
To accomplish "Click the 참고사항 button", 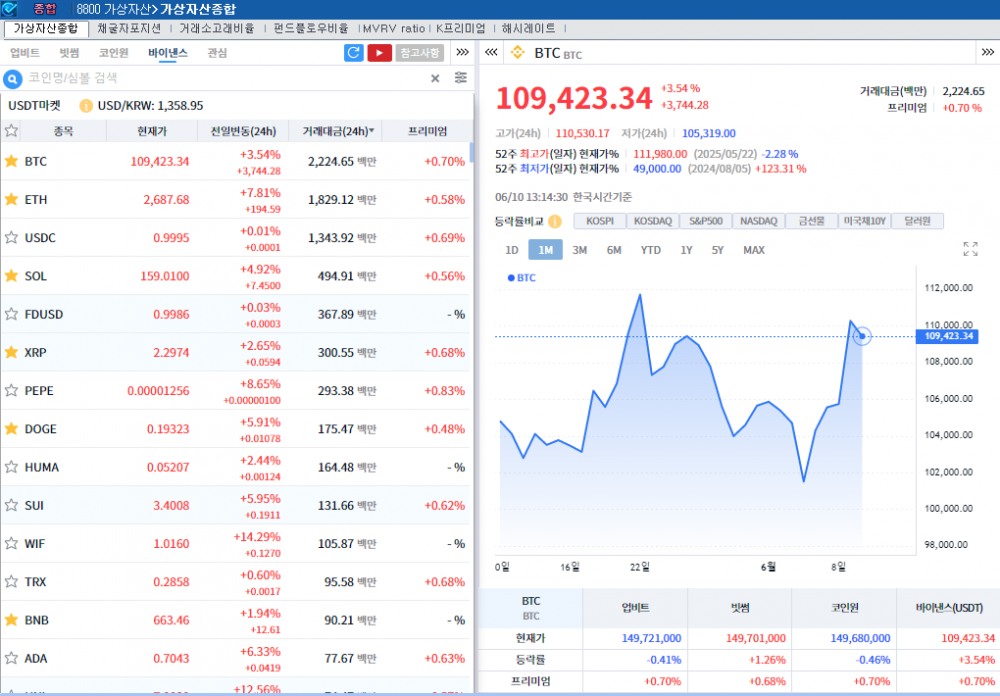I will pyautogui.click(x=420, y=53).
